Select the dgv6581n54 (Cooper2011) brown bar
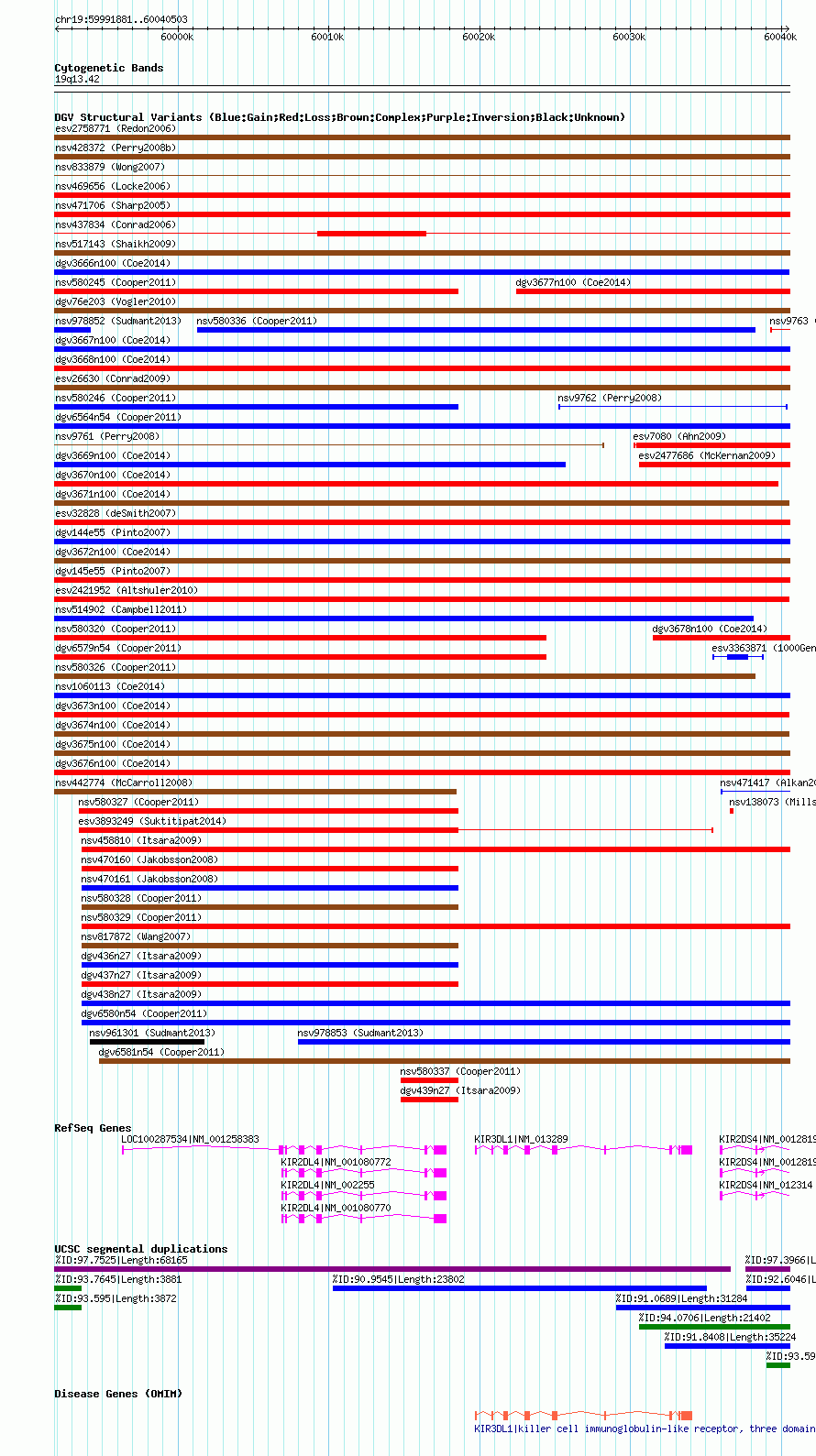 pos(445,1061)
